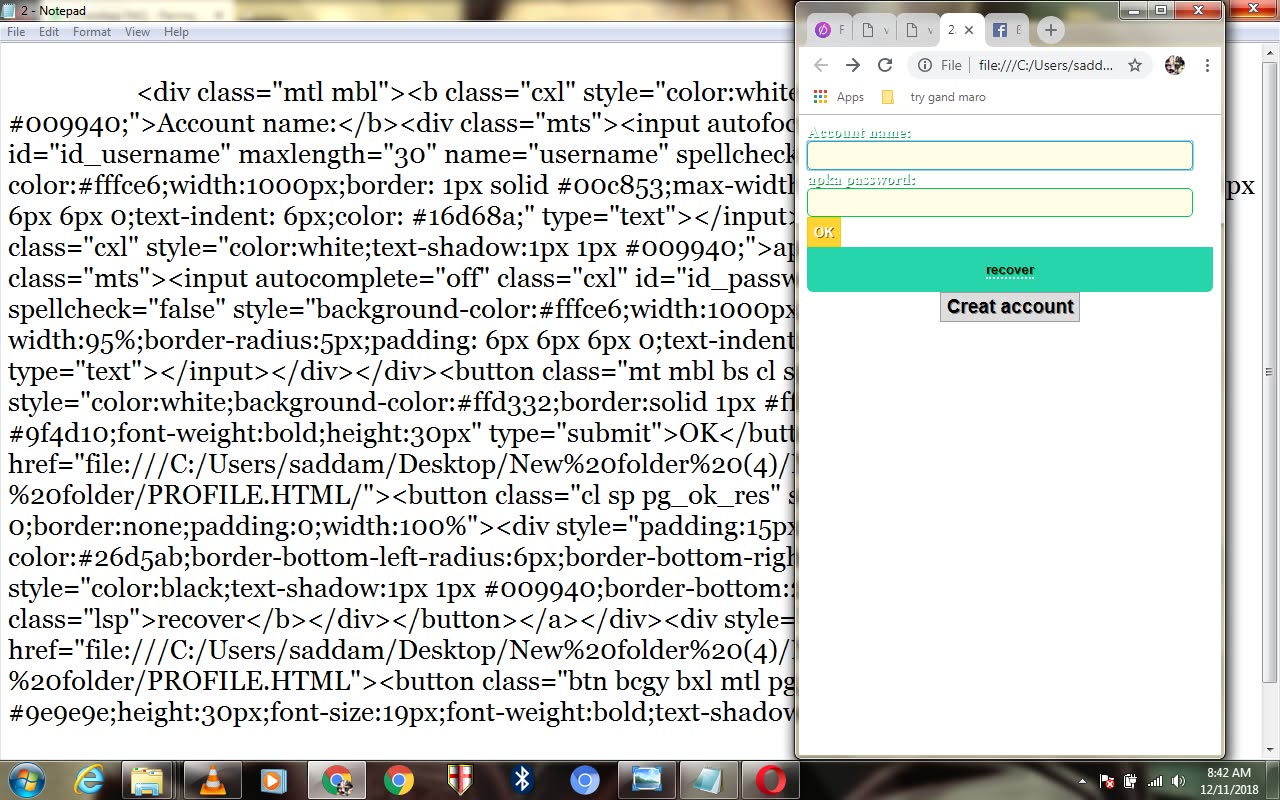This screenshot has width=1280, height=800.
Task: Close the active Chrome tab
Action: pos(968,30)
